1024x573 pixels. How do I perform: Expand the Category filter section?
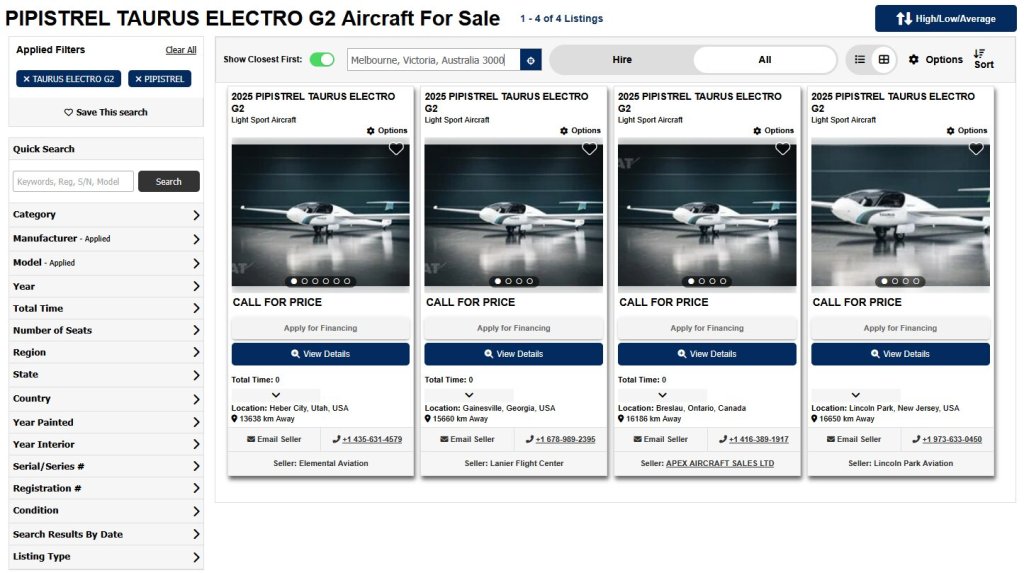(105, 215)
